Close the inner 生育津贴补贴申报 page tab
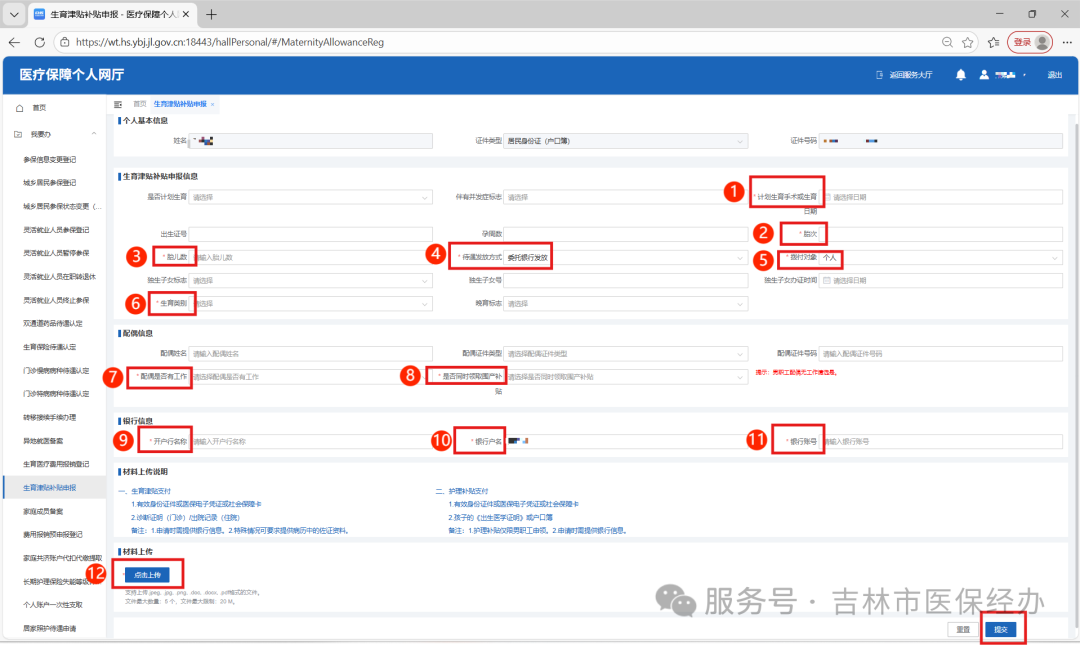The width and height of the screenshot is (1080, 645). [x=213, y=104]
